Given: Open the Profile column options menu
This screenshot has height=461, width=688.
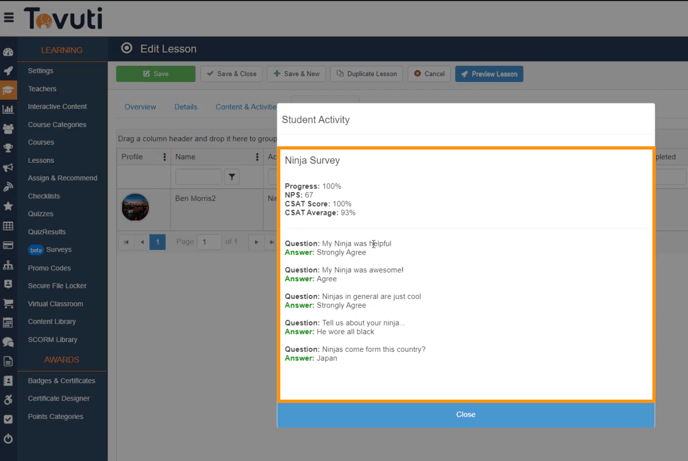Looking at the screenshot, I should (165, 157).
